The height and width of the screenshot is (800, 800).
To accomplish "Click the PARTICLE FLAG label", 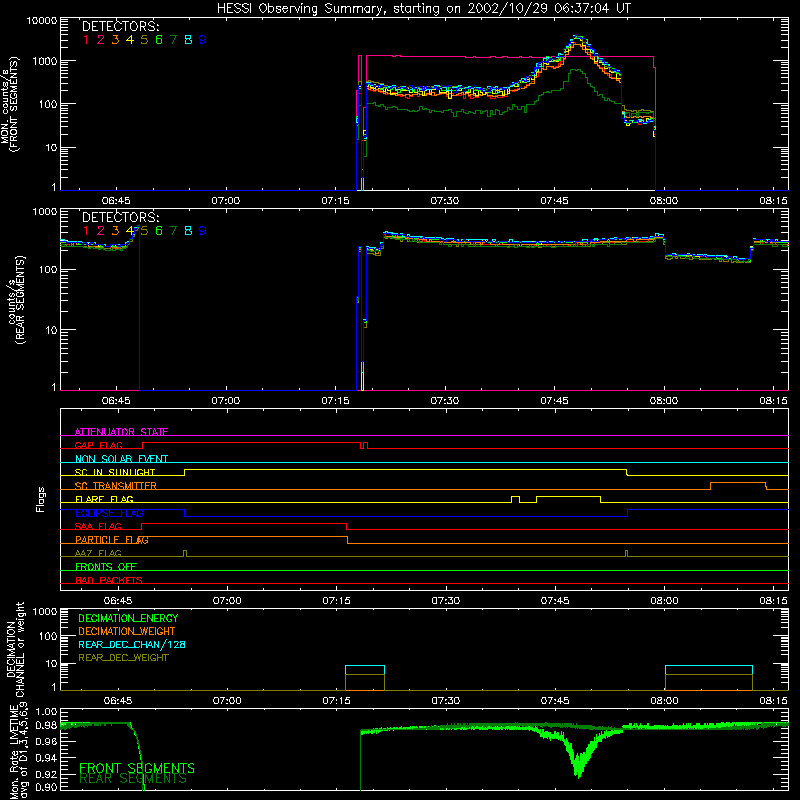I will coord(112,540).
